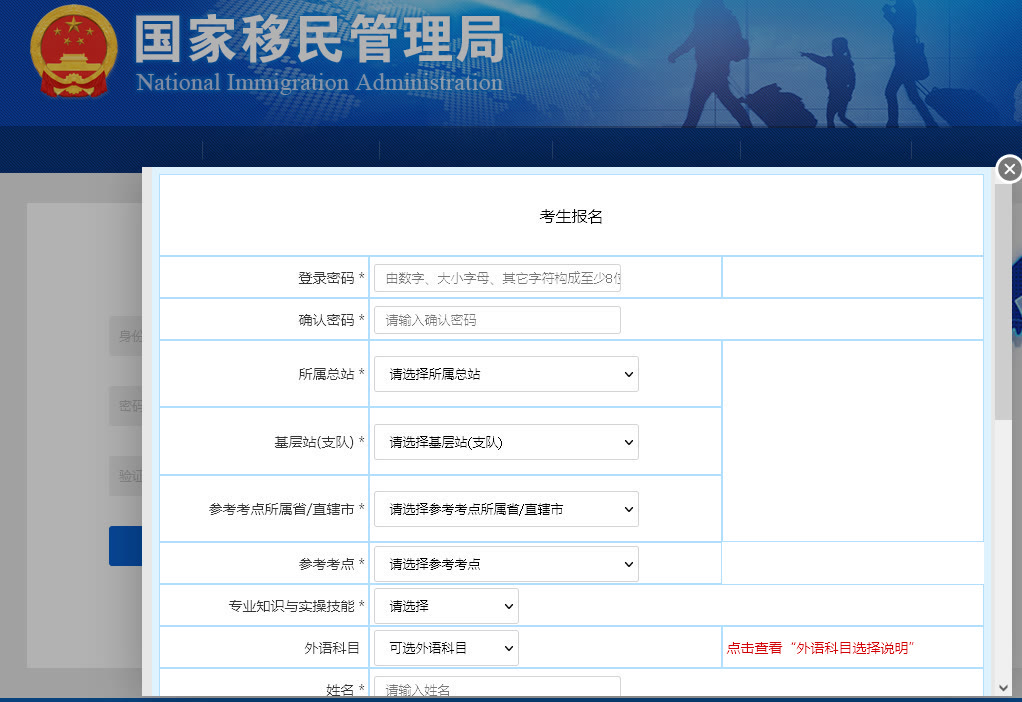Expand the 基层站(支队) dropdown
Viewport: 1022px width, 702px height.
[x=506, y=442]
